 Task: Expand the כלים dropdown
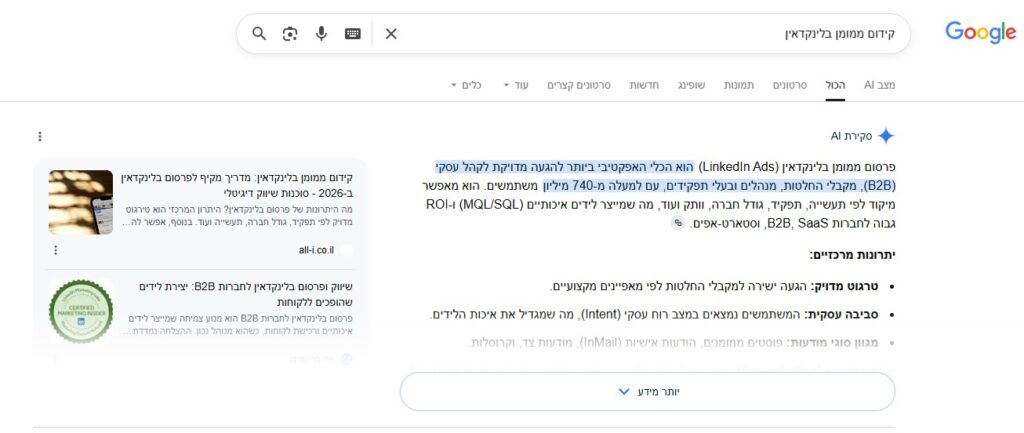click(466, 85)
